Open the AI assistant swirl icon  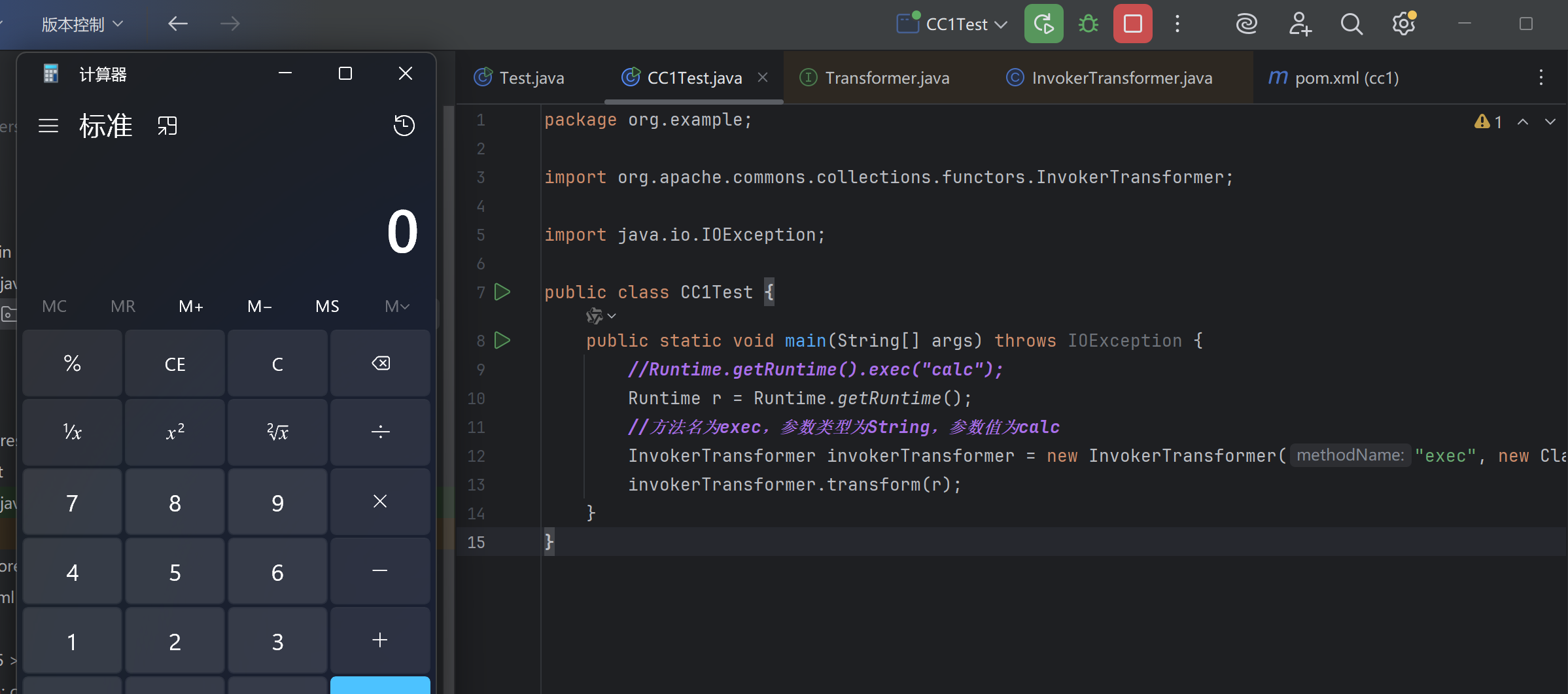1246,24
